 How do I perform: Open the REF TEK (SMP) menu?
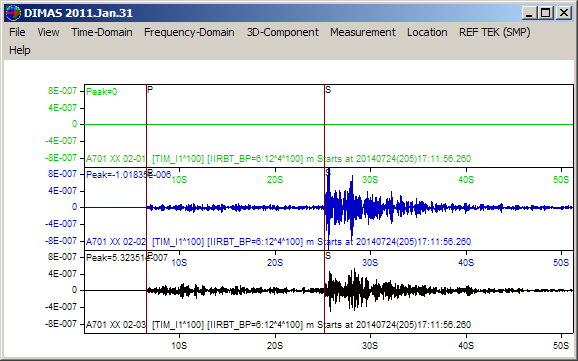coord(494,32)
